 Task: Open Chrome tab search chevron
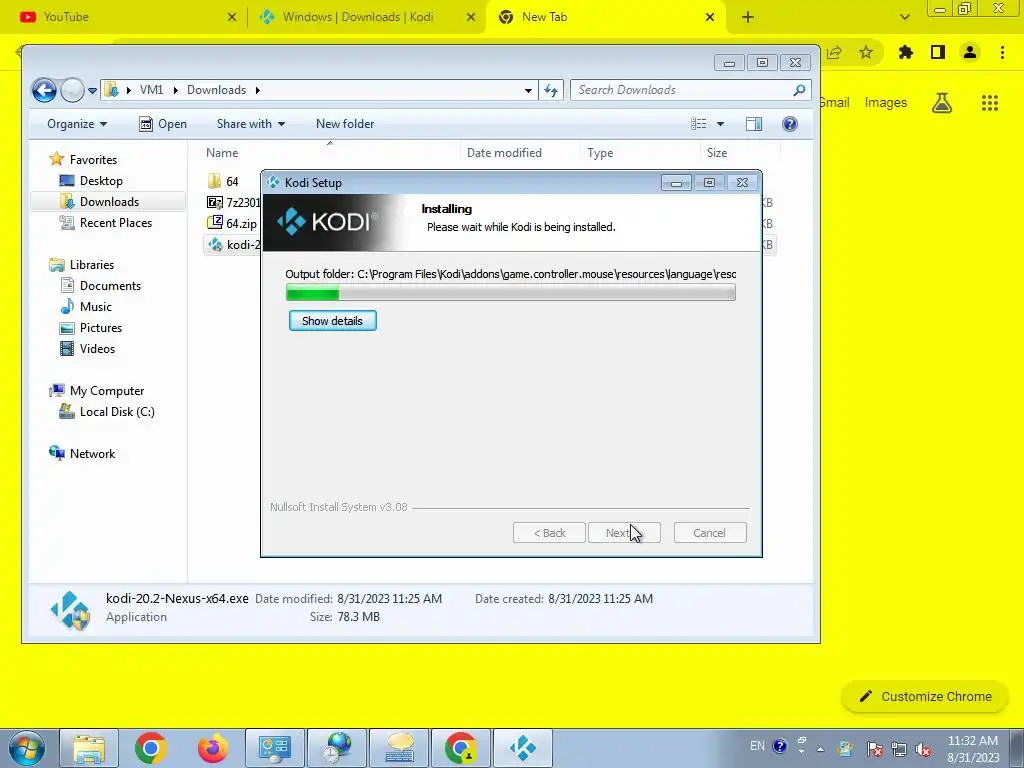(904, 18)
